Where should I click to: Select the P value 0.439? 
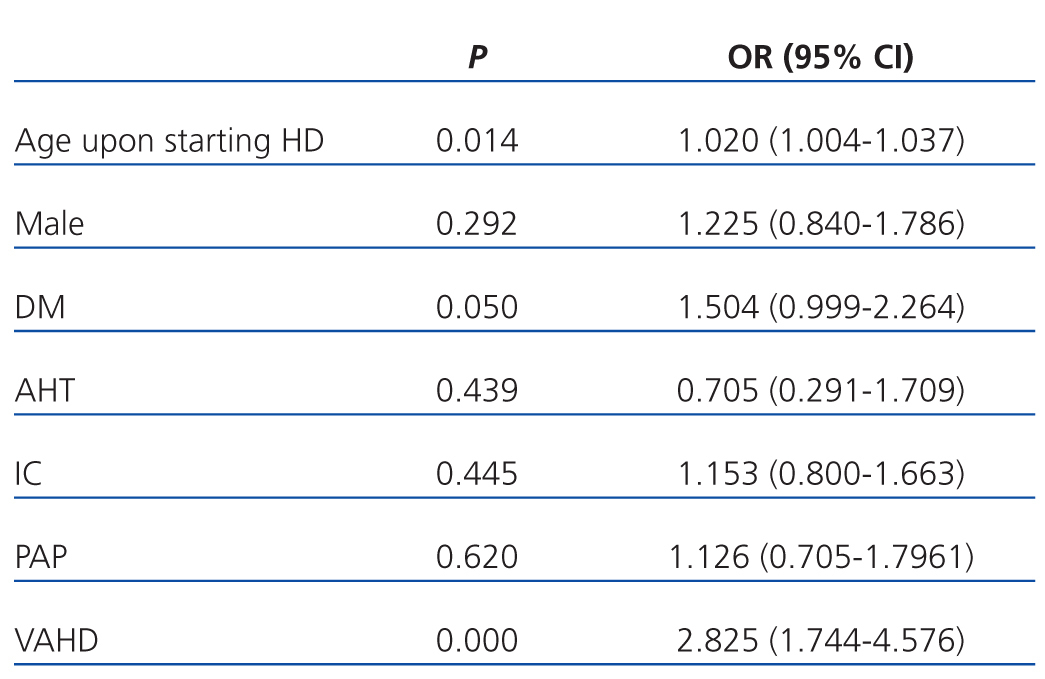point(477,390)
